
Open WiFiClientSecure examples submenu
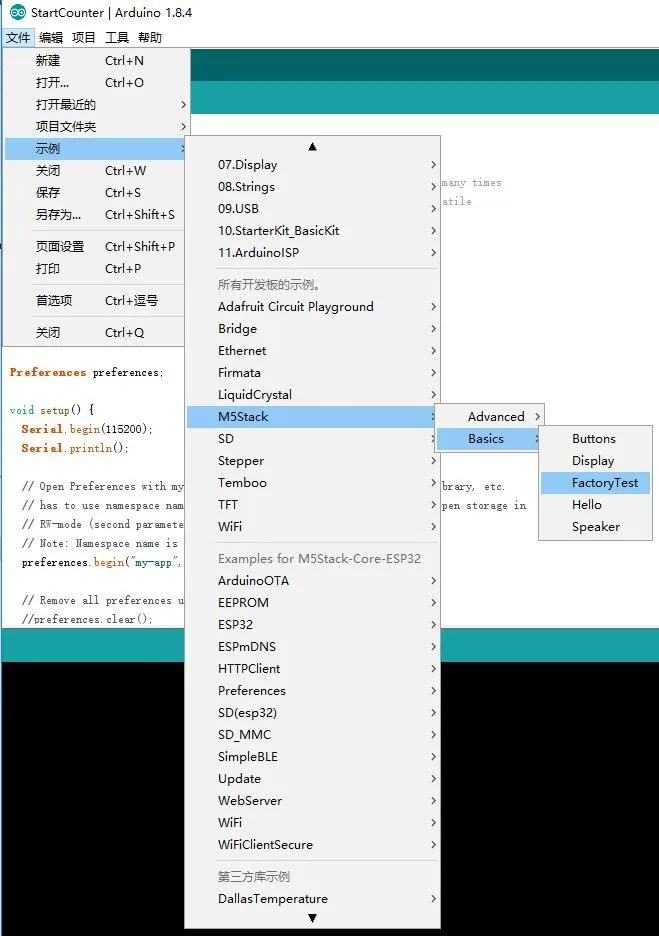tap(312, 845)
